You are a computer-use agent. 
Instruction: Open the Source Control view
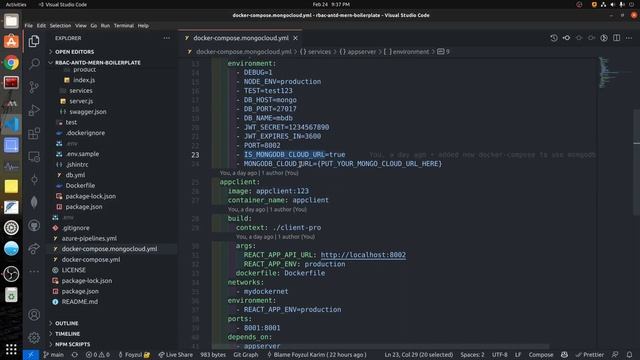pyautogui.click(x=34, y=87)
